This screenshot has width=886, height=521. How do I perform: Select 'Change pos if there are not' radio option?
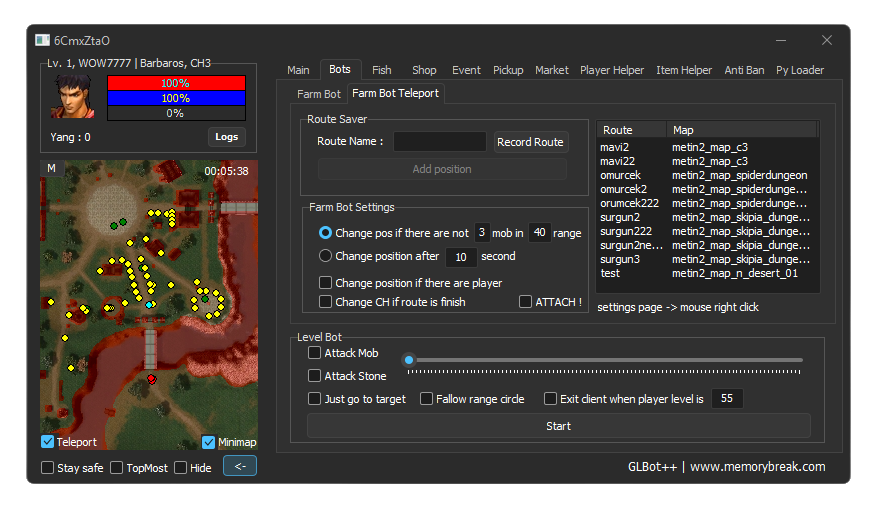tap(325, 233)
